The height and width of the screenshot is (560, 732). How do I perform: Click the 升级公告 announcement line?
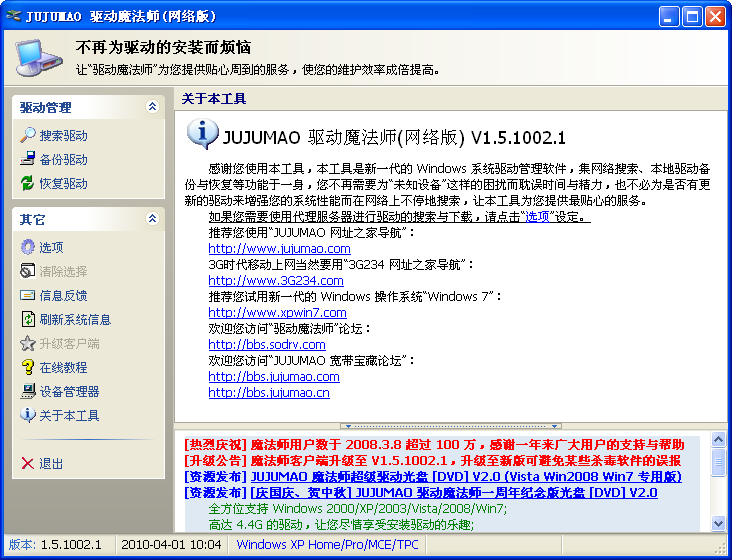coord(433,461)
